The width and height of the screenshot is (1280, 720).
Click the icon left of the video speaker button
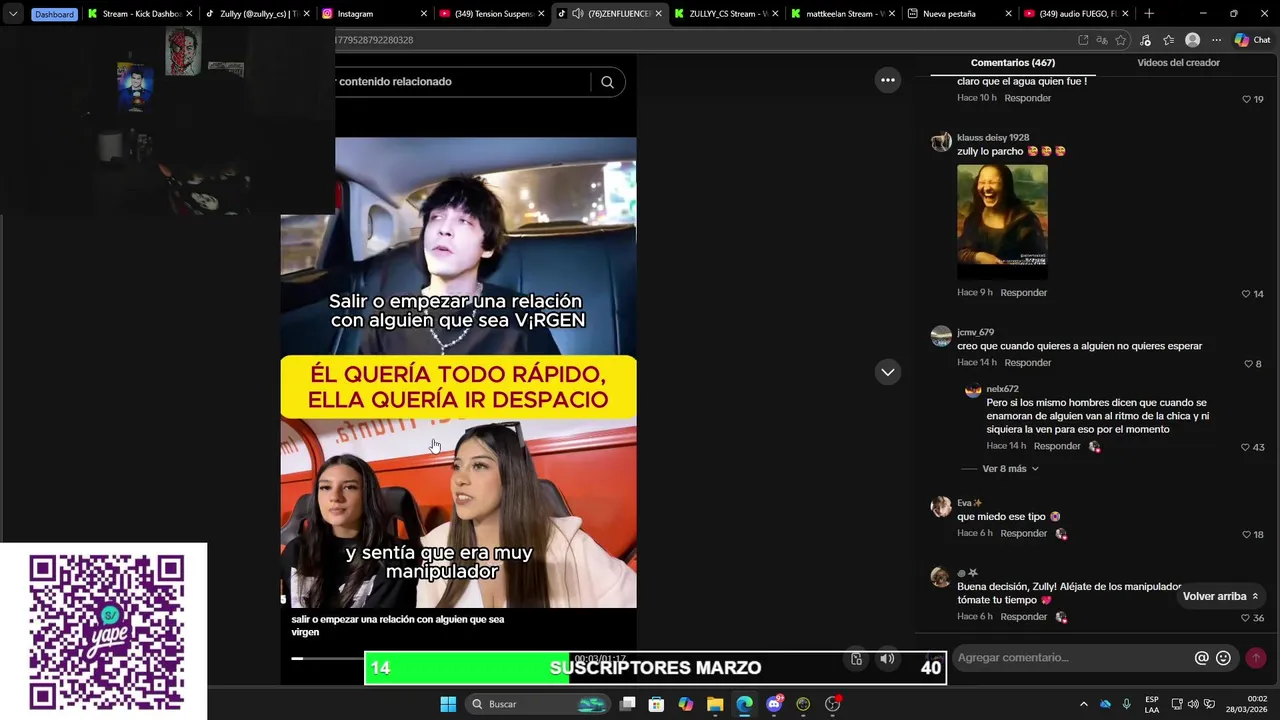tap(856, 659)
